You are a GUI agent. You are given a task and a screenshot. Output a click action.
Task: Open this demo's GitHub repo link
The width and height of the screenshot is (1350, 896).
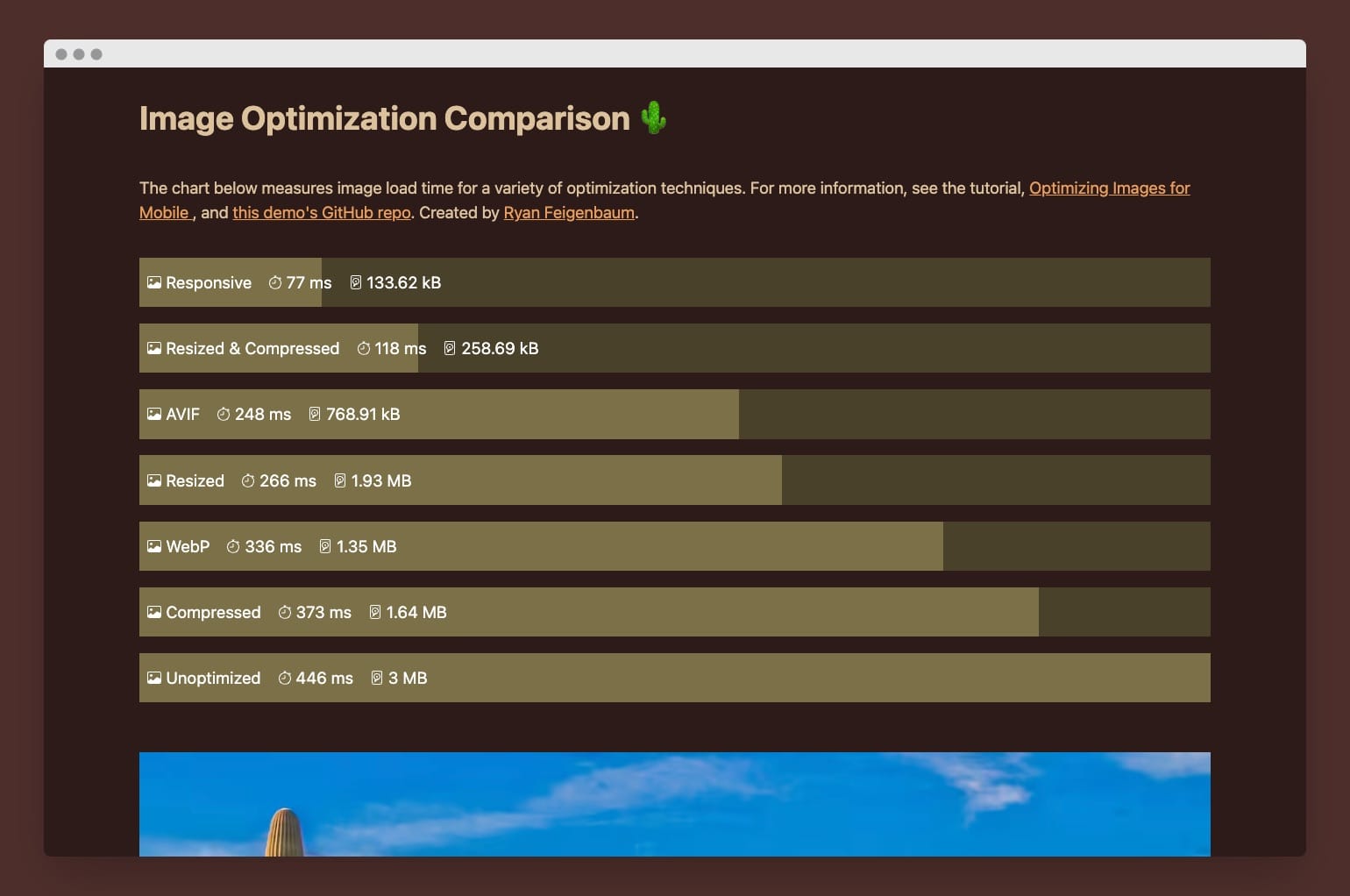(x=321, y=212)
